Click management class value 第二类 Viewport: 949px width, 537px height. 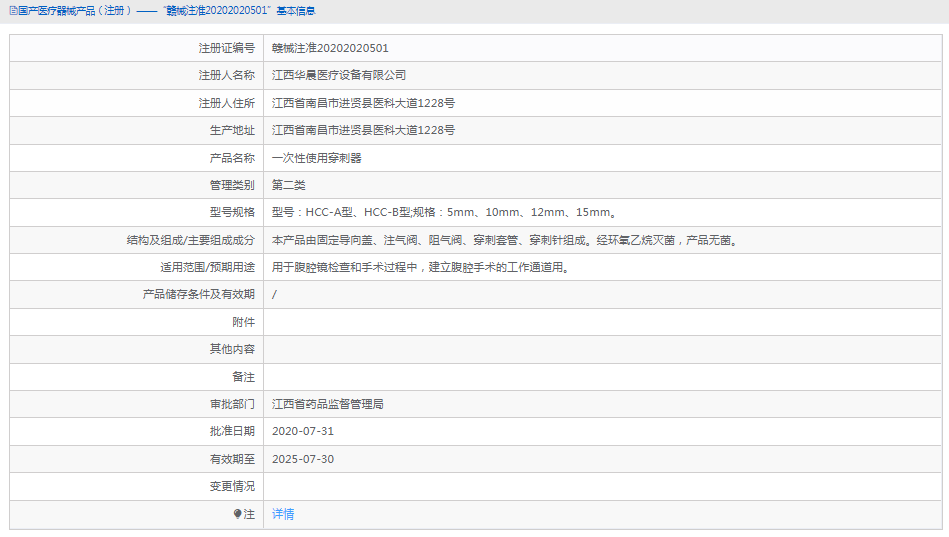(x=289, y=185)
